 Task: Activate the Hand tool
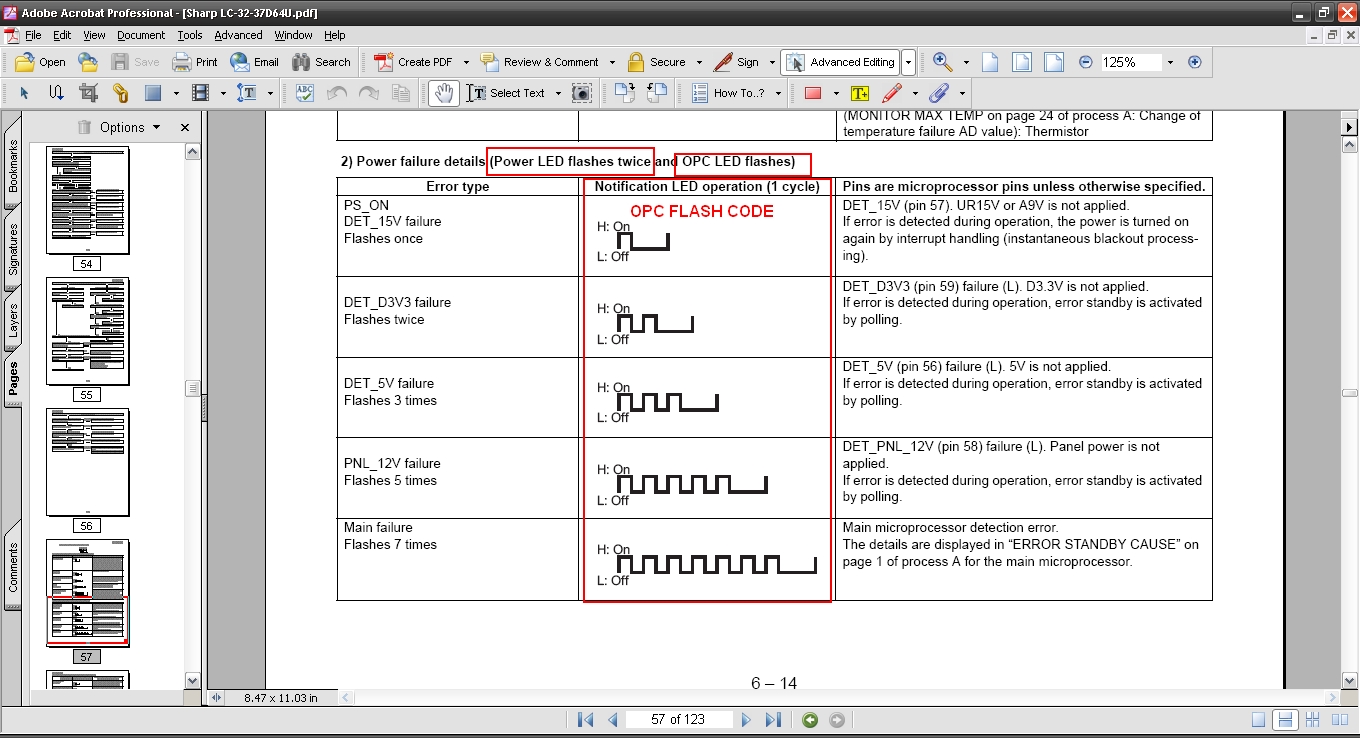(x=444, y=93)
